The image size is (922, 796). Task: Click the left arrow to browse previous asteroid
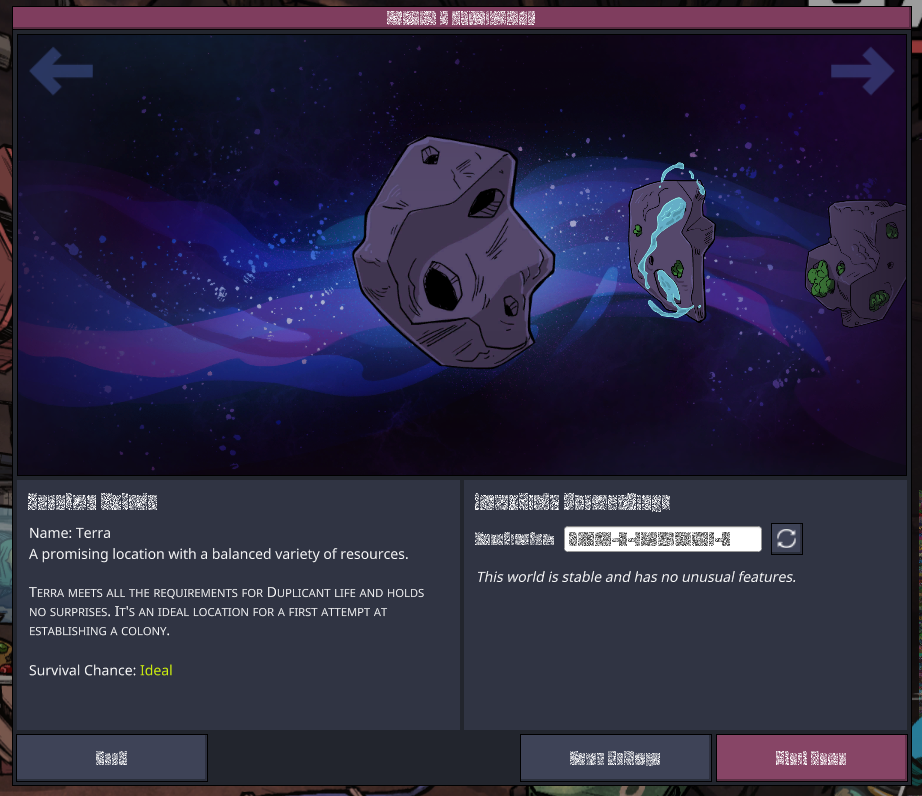click(x=61, y=71)
